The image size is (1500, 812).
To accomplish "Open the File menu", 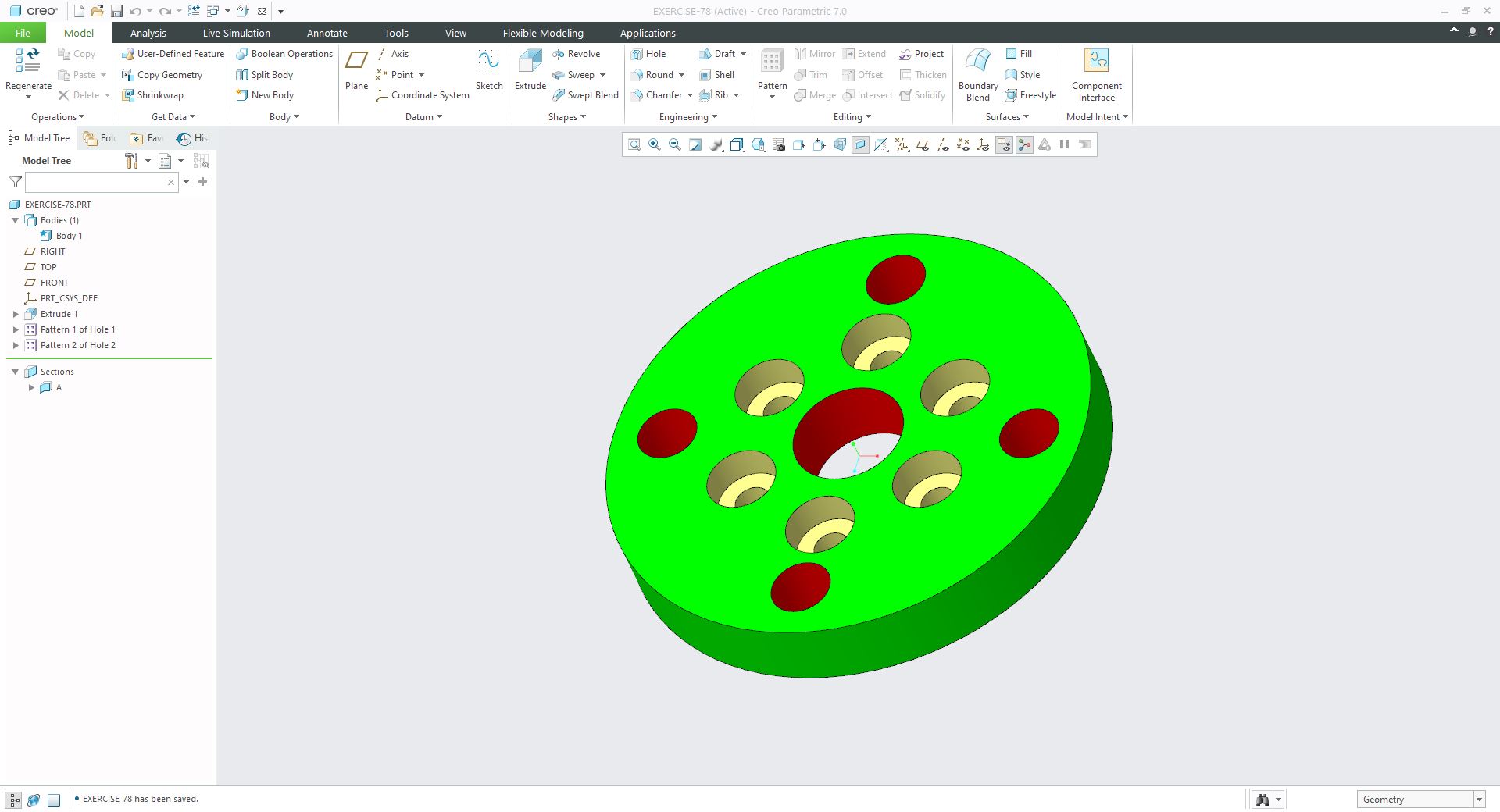I will pyautogui.click(x=23, y=33).
